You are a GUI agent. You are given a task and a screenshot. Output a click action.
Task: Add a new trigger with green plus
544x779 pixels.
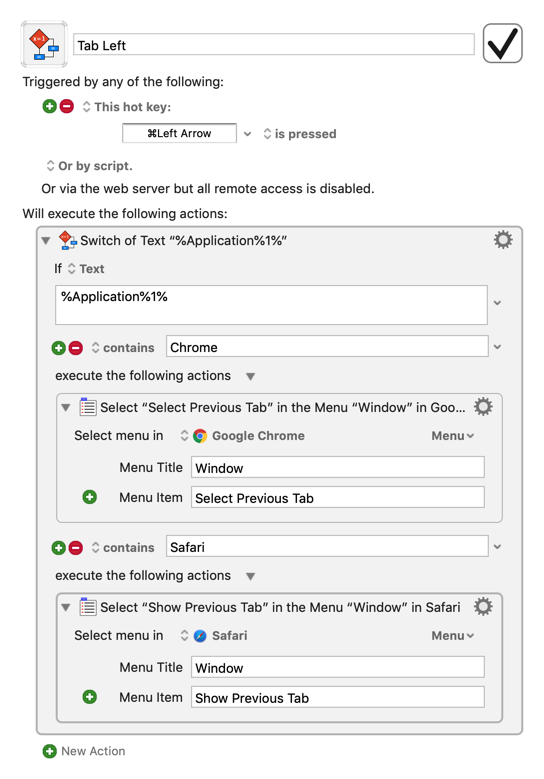point(50,106)
